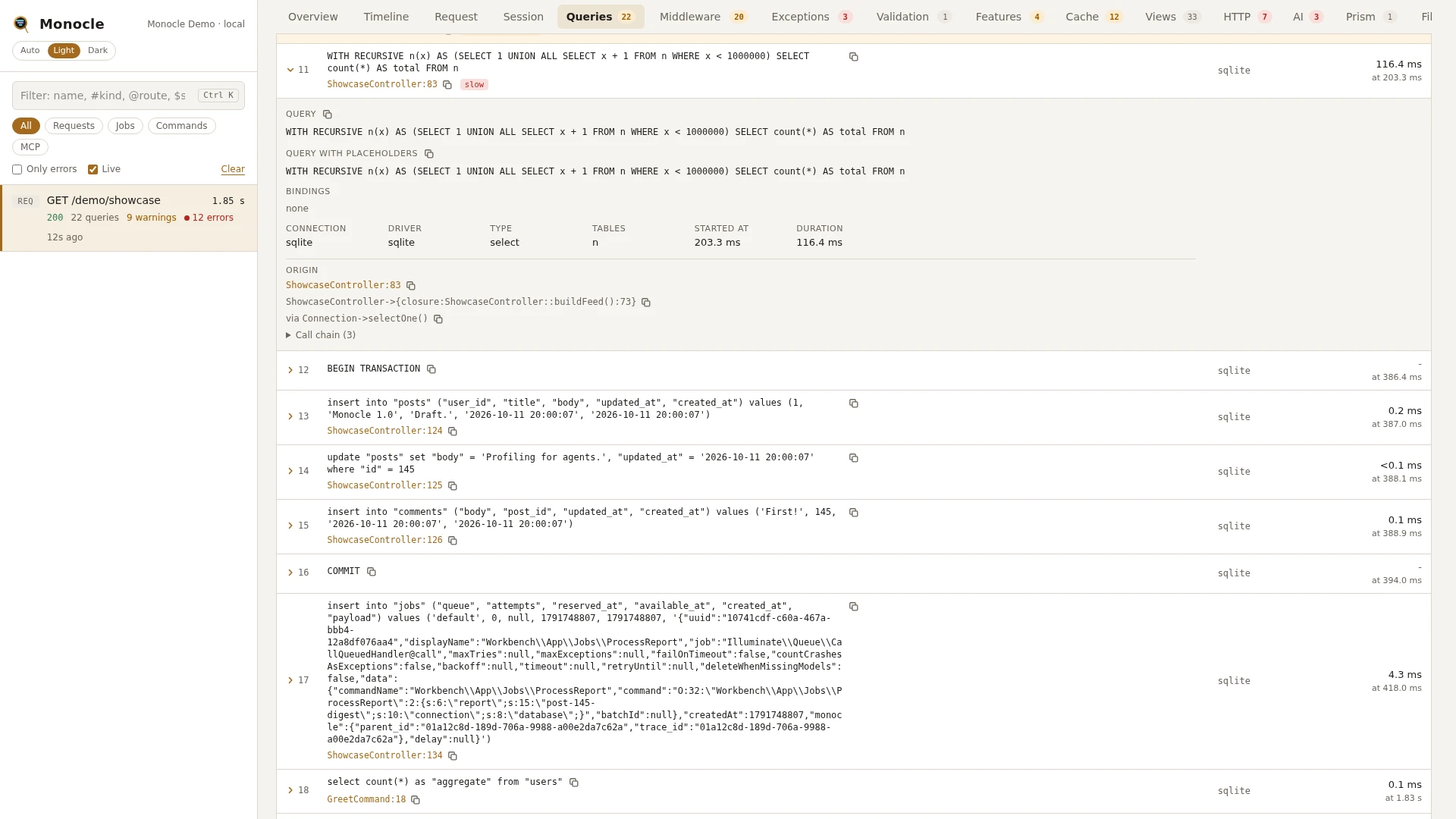
Task: Expand query row 14
Action: pos(290,471)
